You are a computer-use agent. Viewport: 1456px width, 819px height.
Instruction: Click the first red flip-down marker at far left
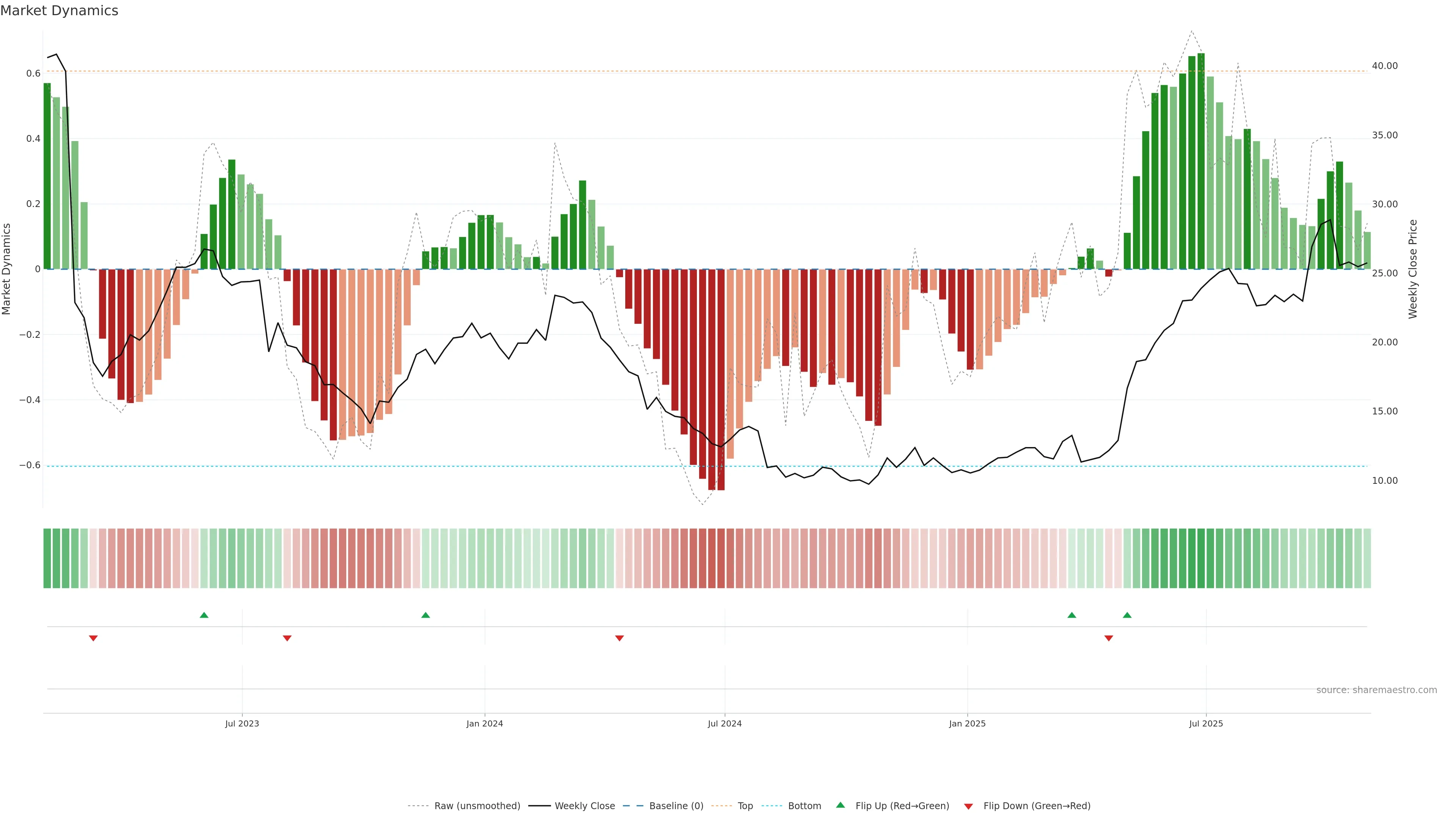pos(93,638)
